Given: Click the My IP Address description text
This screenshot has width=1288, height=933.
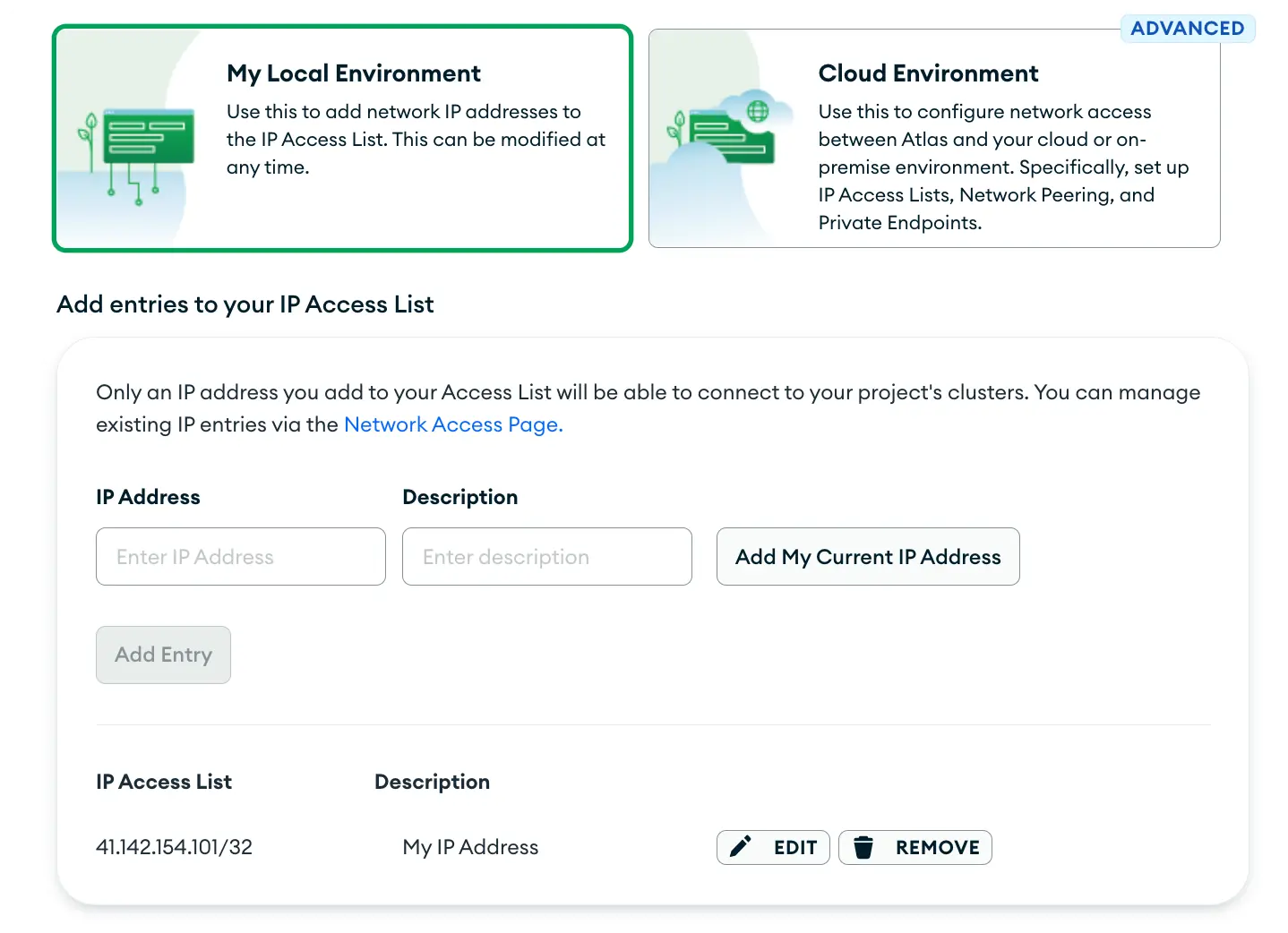Looking at the screenshot, I should pos(470,847).
